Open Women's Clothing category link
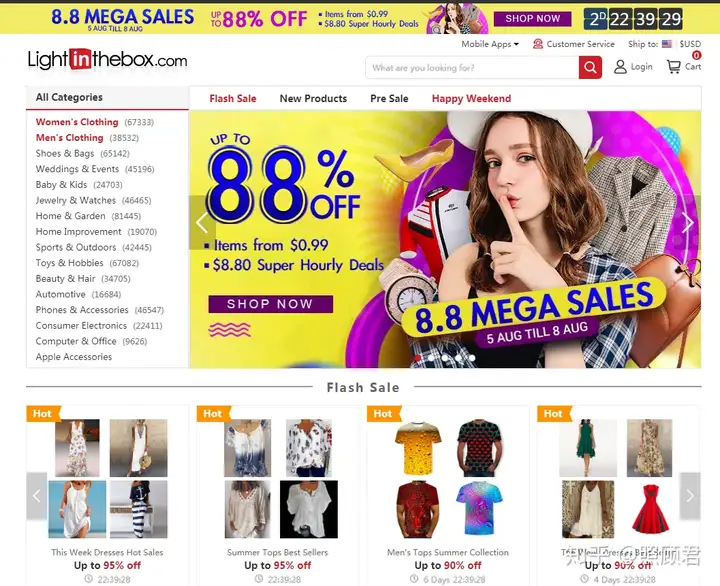The height and width of the screenshot is (586, 720). (x=77, y=122)
